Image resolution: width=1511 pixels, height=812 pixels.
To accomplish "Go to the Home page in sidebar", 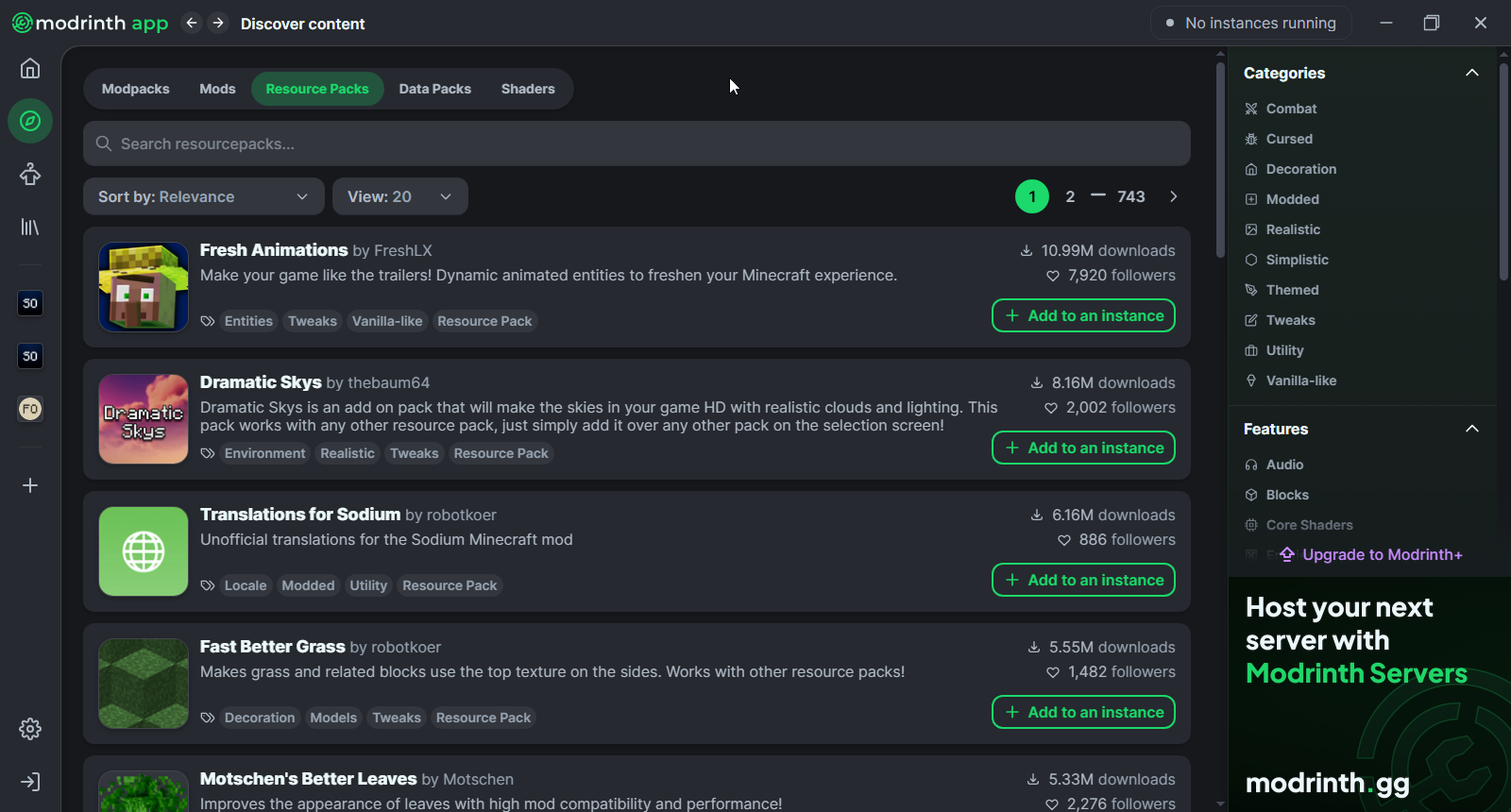I will 30,68.
